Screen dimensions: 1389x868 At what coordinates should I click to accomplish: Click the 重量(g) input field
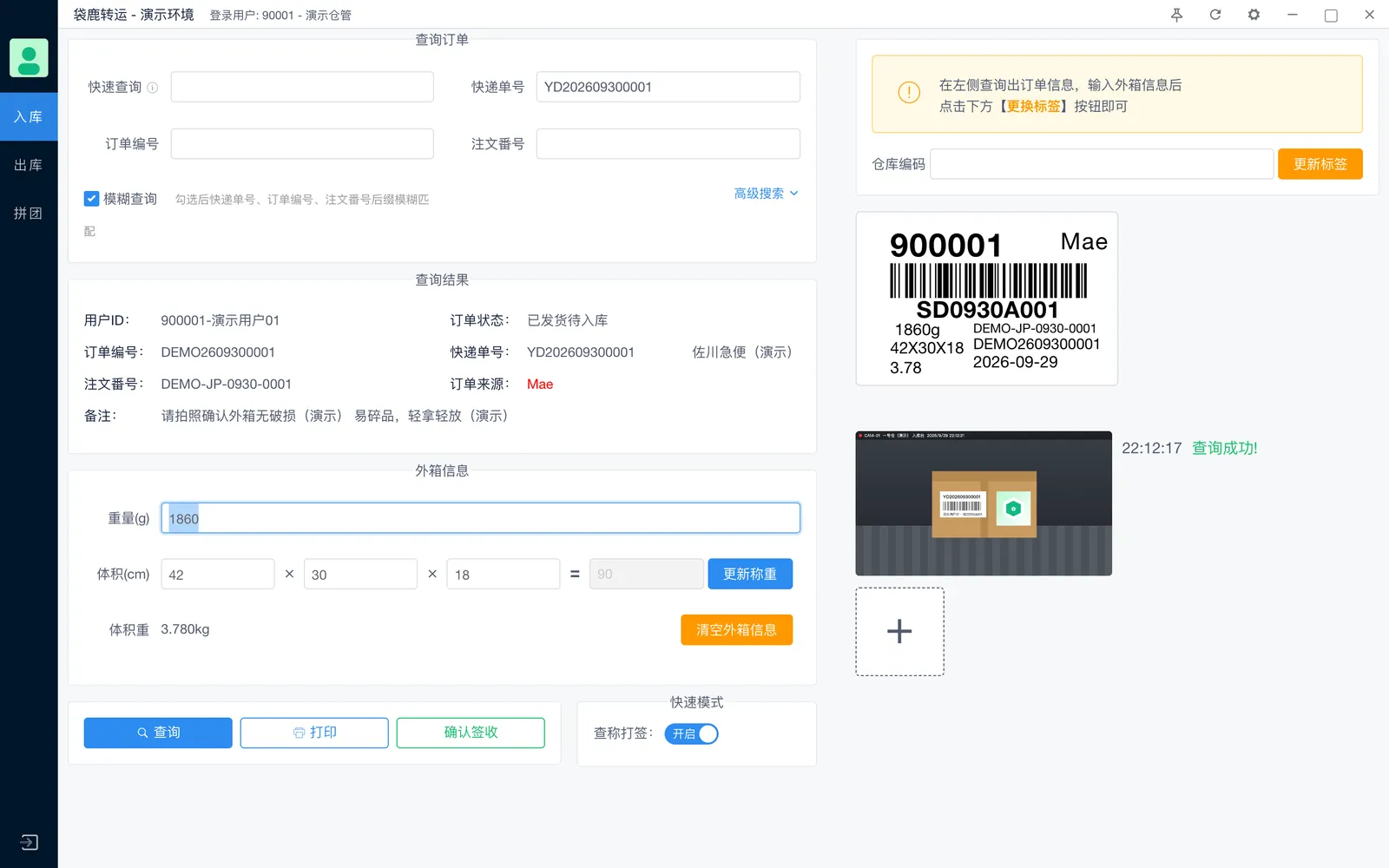480,518
